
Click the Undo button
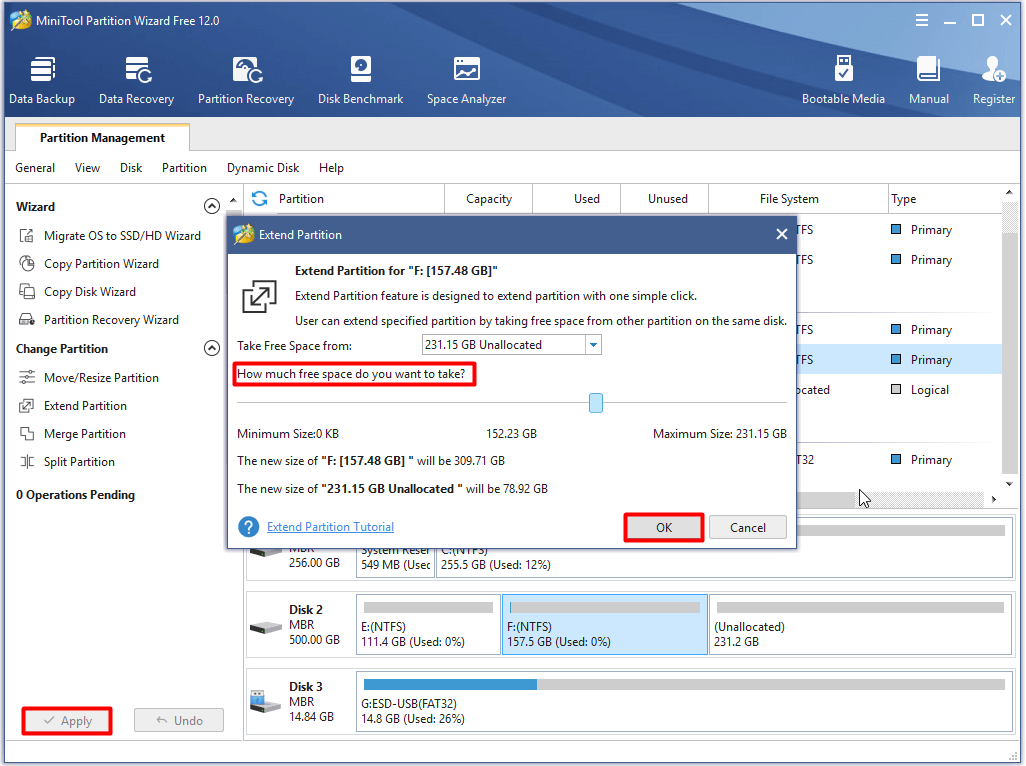tap(179, 721)
